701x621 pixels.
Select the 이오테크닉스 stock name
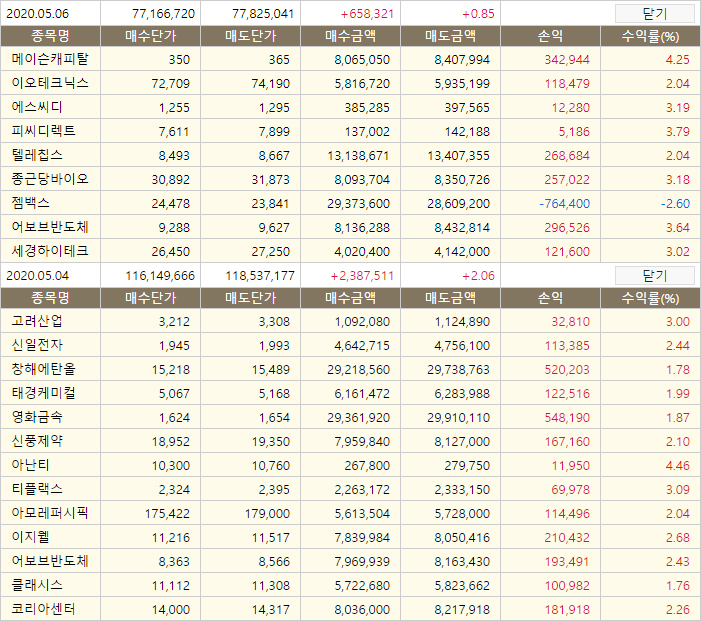pyautogui.click(x=50, y=83)
